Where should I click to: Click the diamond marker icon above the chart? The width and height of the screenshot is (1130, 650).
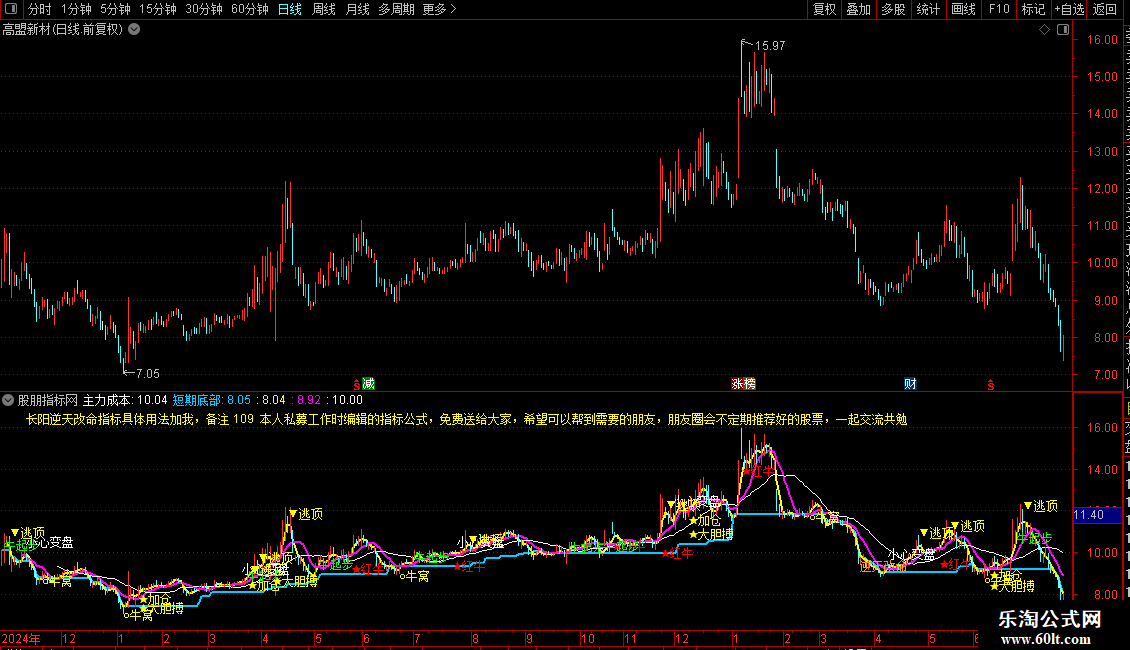click(1044, 30)
